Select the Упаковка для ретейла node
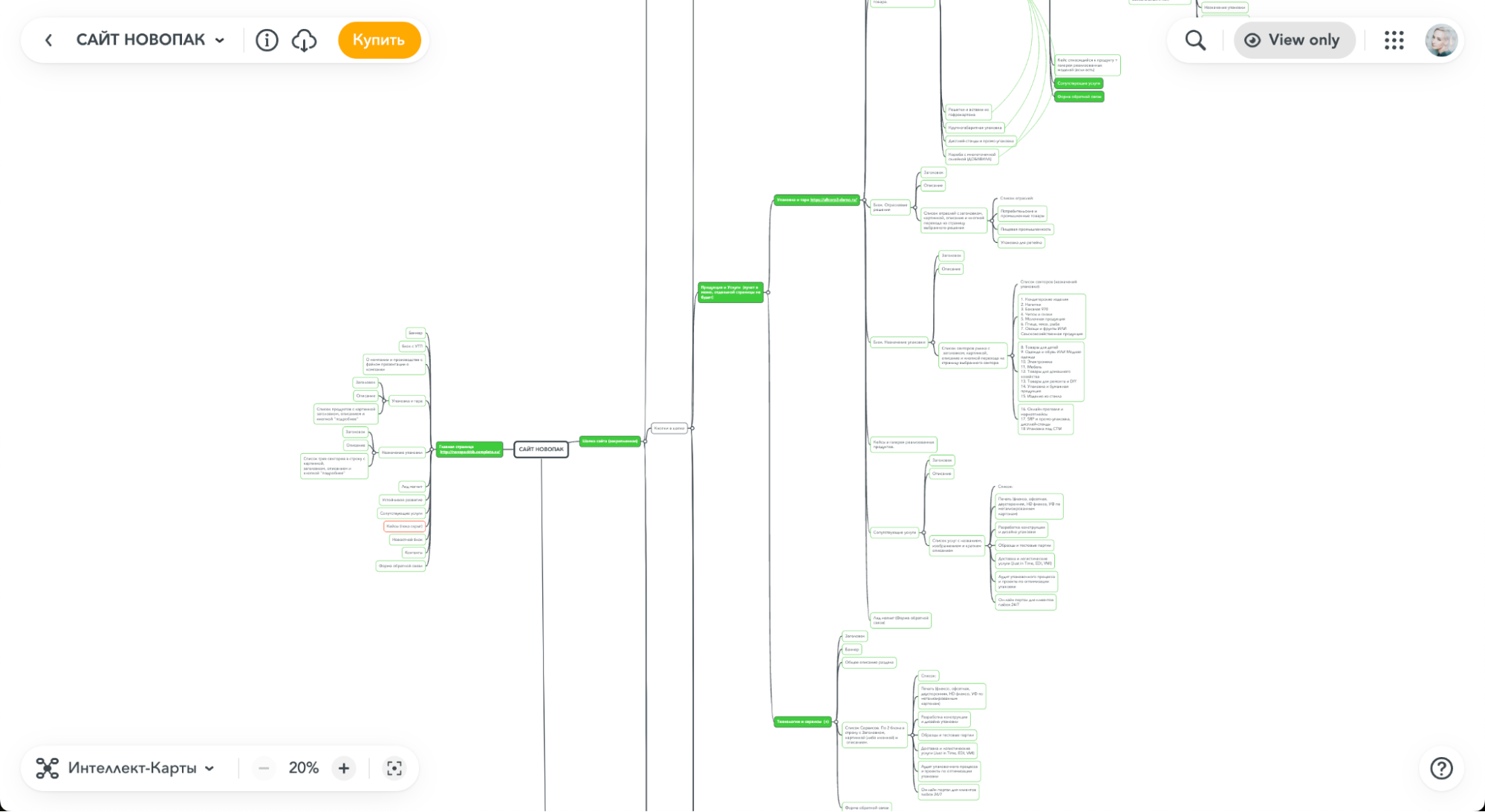This screenshot has width=1485, height=812. pos(1021,243)
